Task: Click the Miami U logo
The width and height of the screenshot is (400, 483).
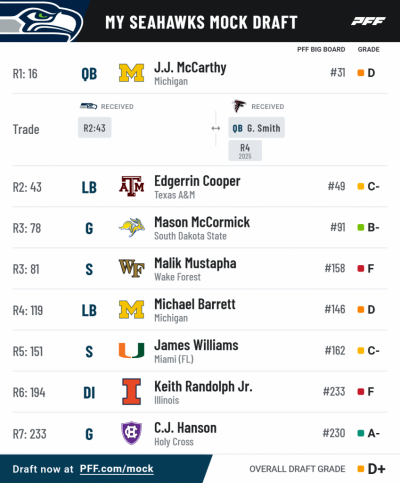Action: [131, 350]
